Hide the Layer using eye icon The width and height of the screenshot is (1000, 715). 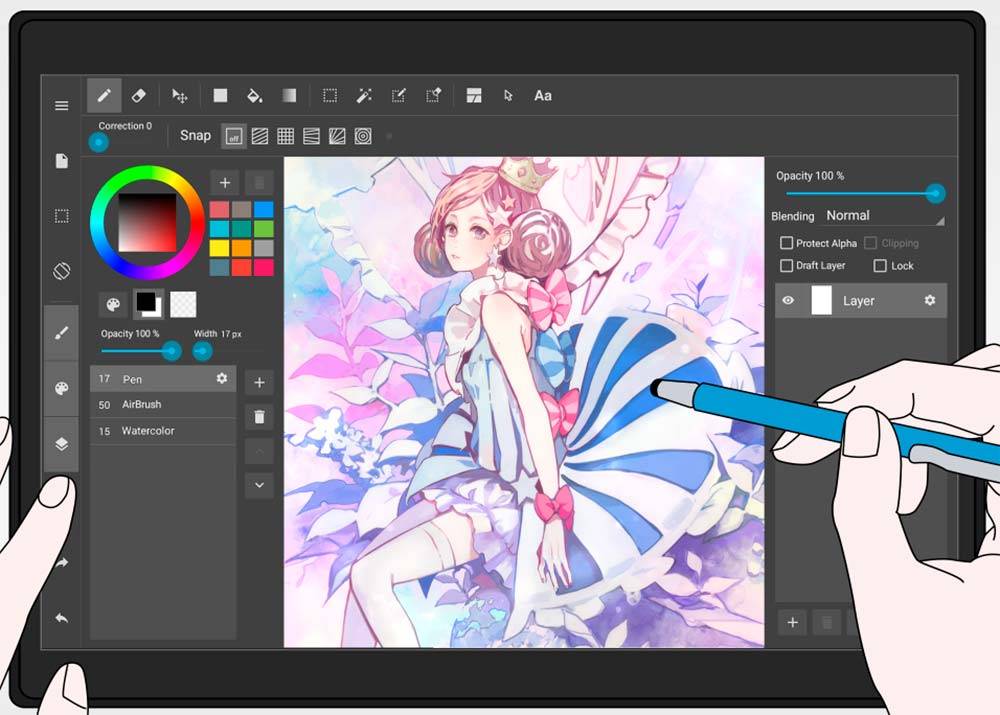click(x=788, y=300)
